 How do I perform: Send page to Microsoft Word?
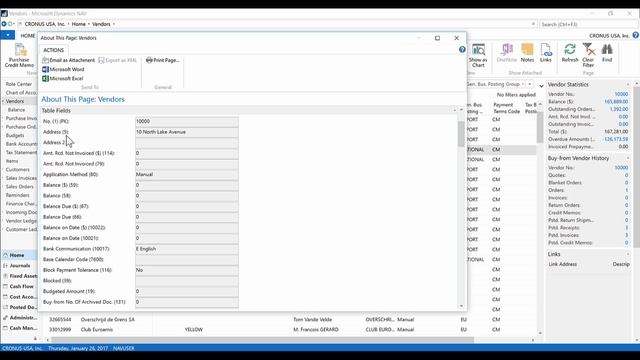tap(63, 69)
